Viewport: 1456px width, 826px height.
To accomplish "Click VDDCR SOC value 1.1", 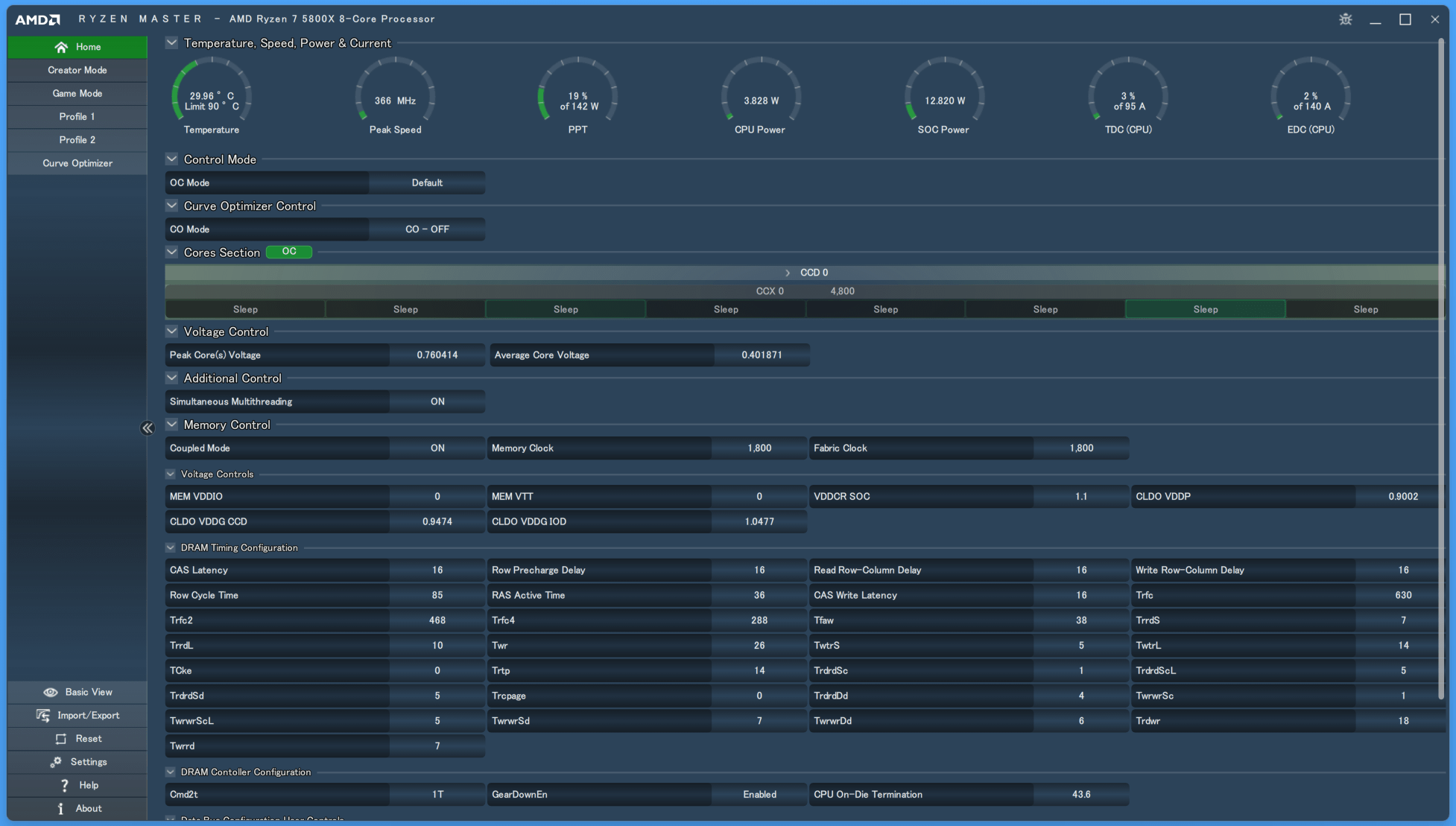I will click(x=1081, y=496).
